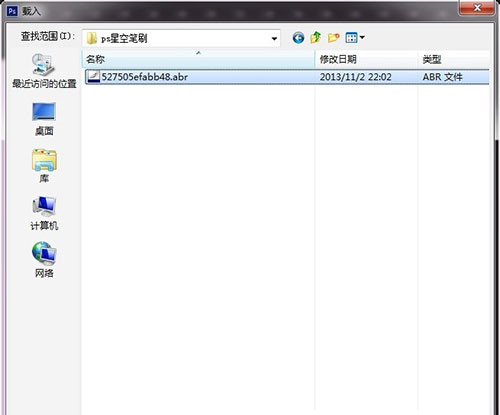Open 库 libraries shortcut in sidebar
The width and height of the screenshot is (500, 415).
(44, 166)
